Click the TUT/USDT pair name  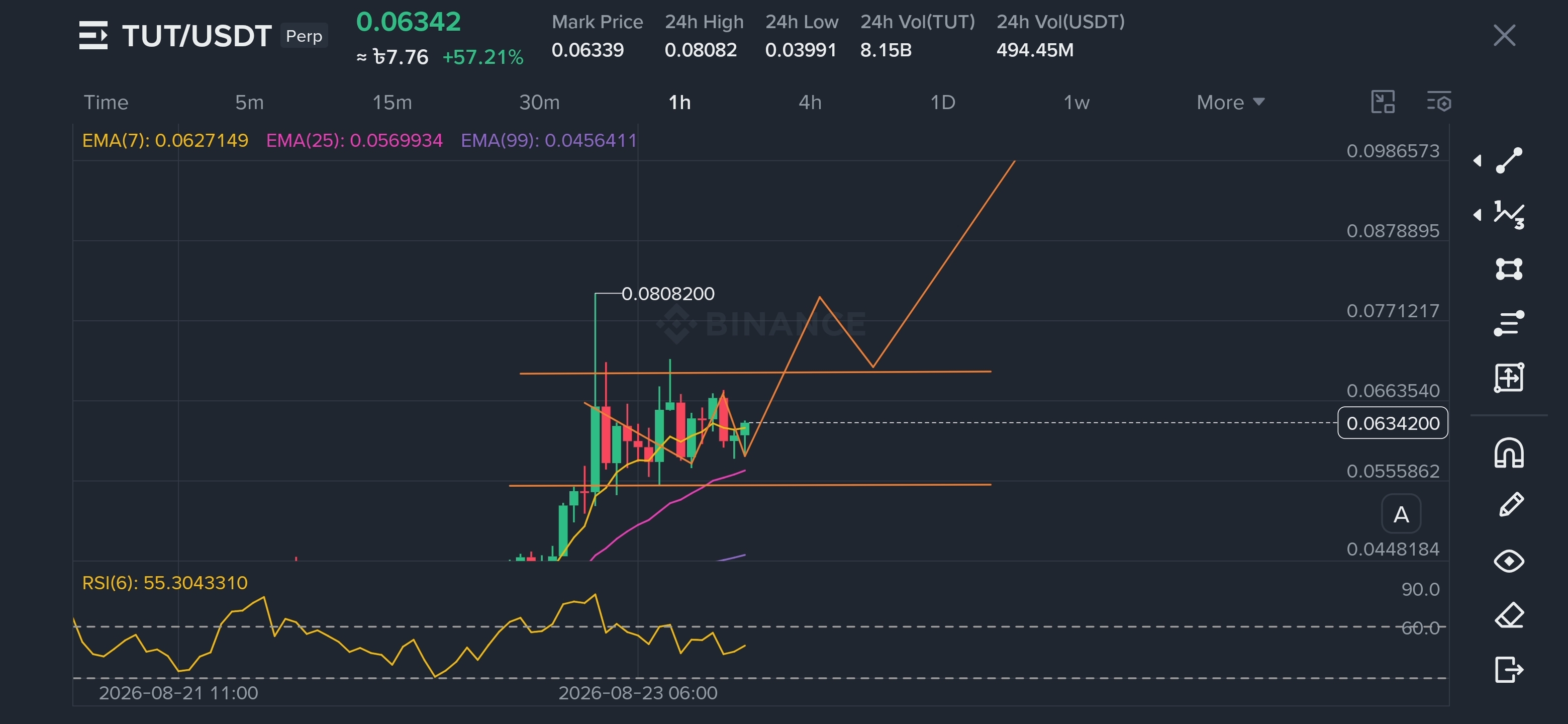point(197,36)
